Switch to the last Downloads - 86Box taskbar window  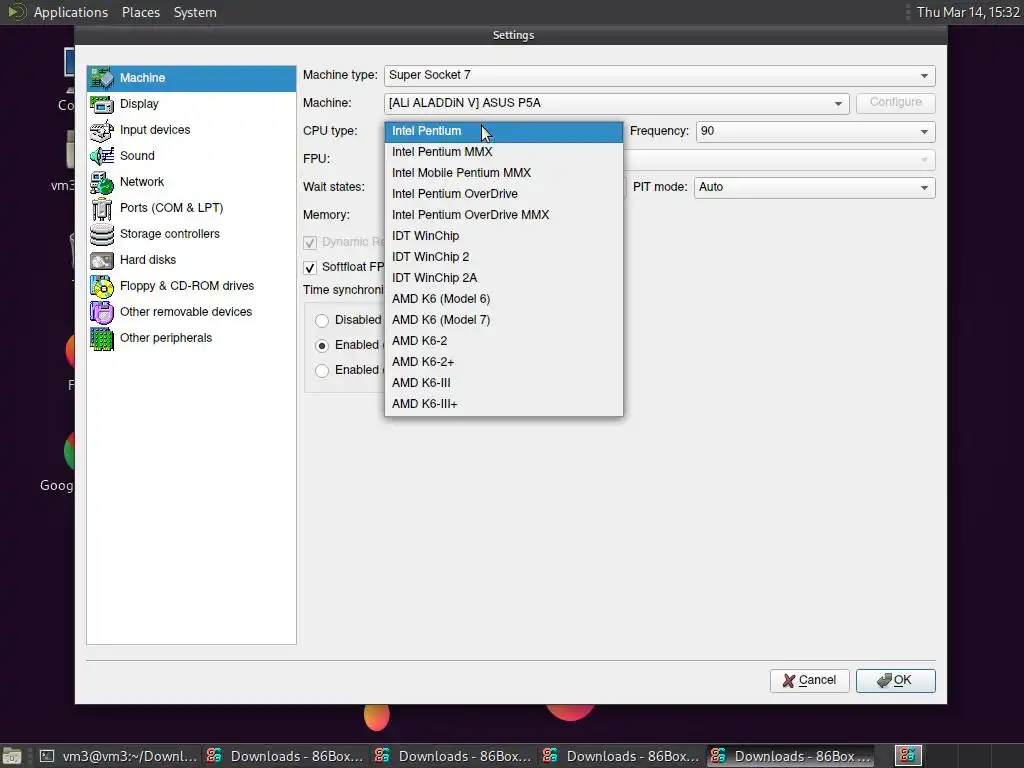[790, 756]
